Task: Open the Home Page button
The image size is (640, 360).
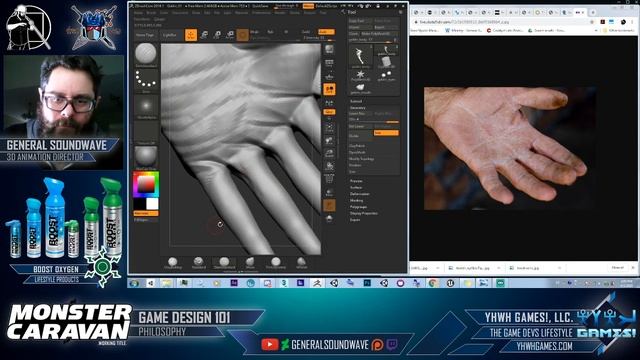Action: click(144, 35)
